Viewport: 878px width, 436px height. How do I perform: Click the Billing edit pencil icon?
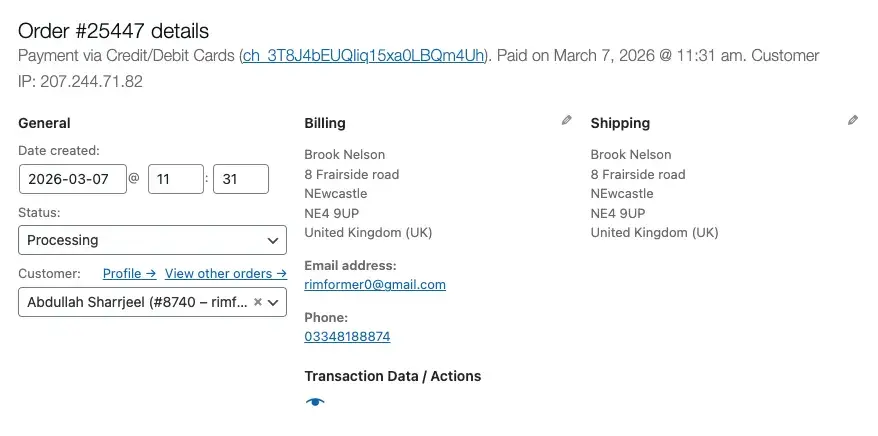pos(567,120)
